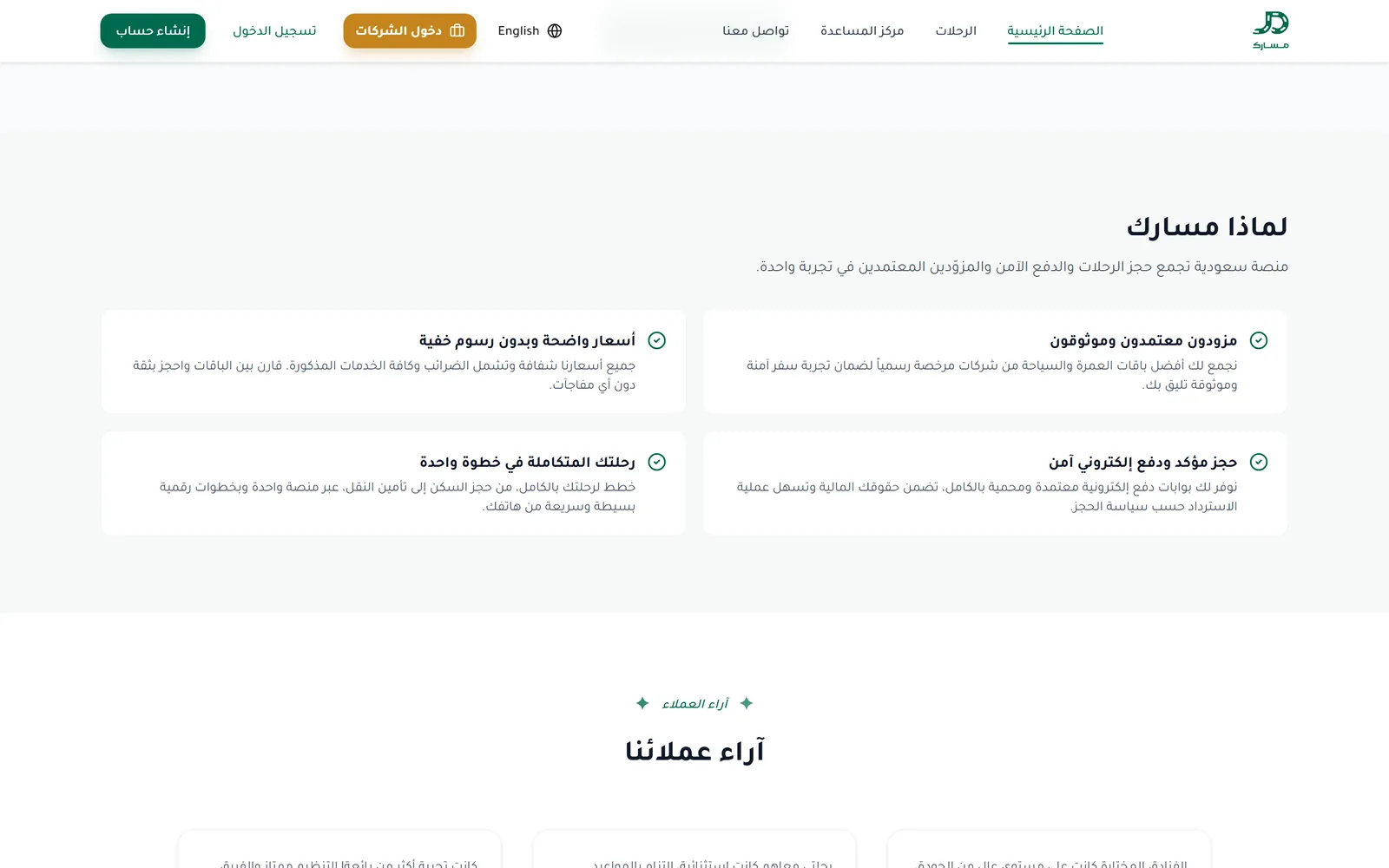
Task: Click the star icon right of آراء العملاء
Action: pyautogui.click(x=747, y=703)
